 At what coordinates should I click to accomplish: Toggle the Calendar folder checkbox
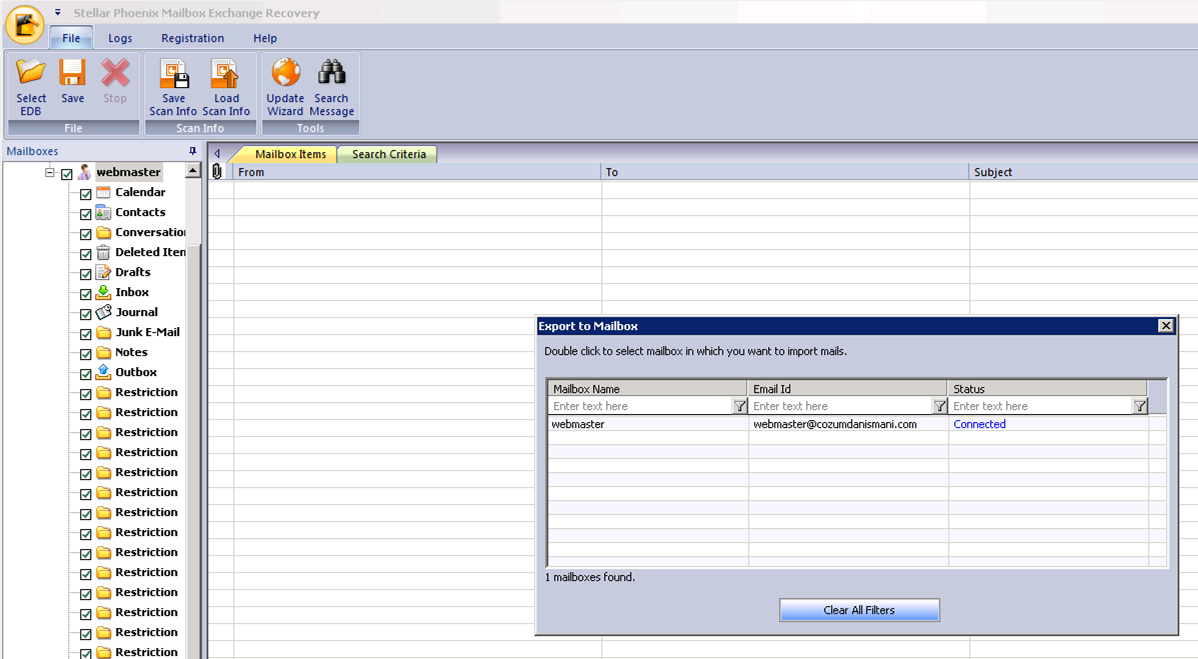point(86,194)
